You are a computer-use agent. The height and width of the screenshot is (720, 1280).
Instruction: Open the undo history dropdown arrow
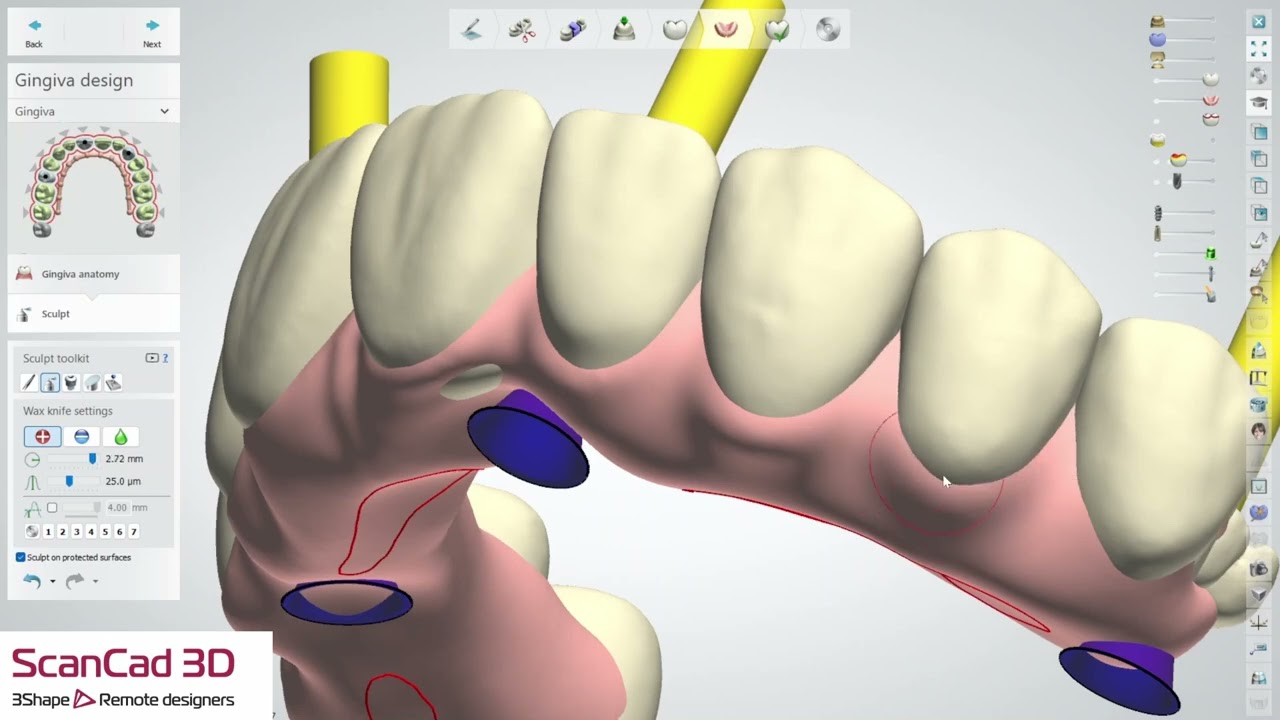[52, 581]
